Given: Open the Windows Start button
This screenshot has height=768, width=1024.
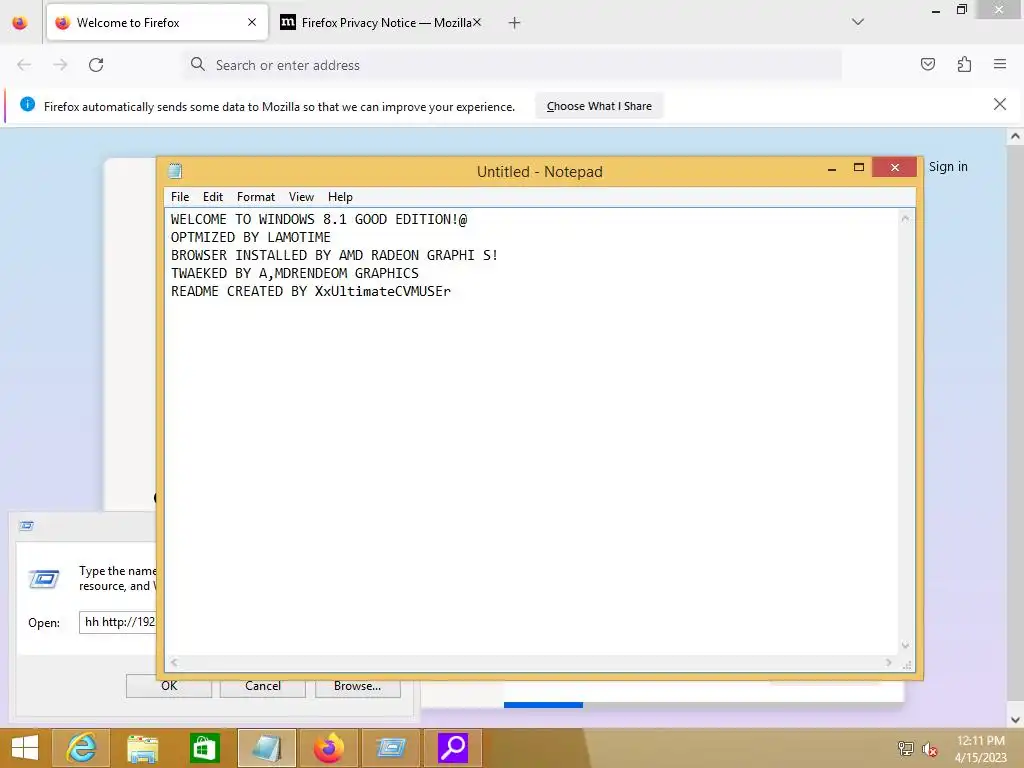Looking at the screenshot, I should coord(25,748).
